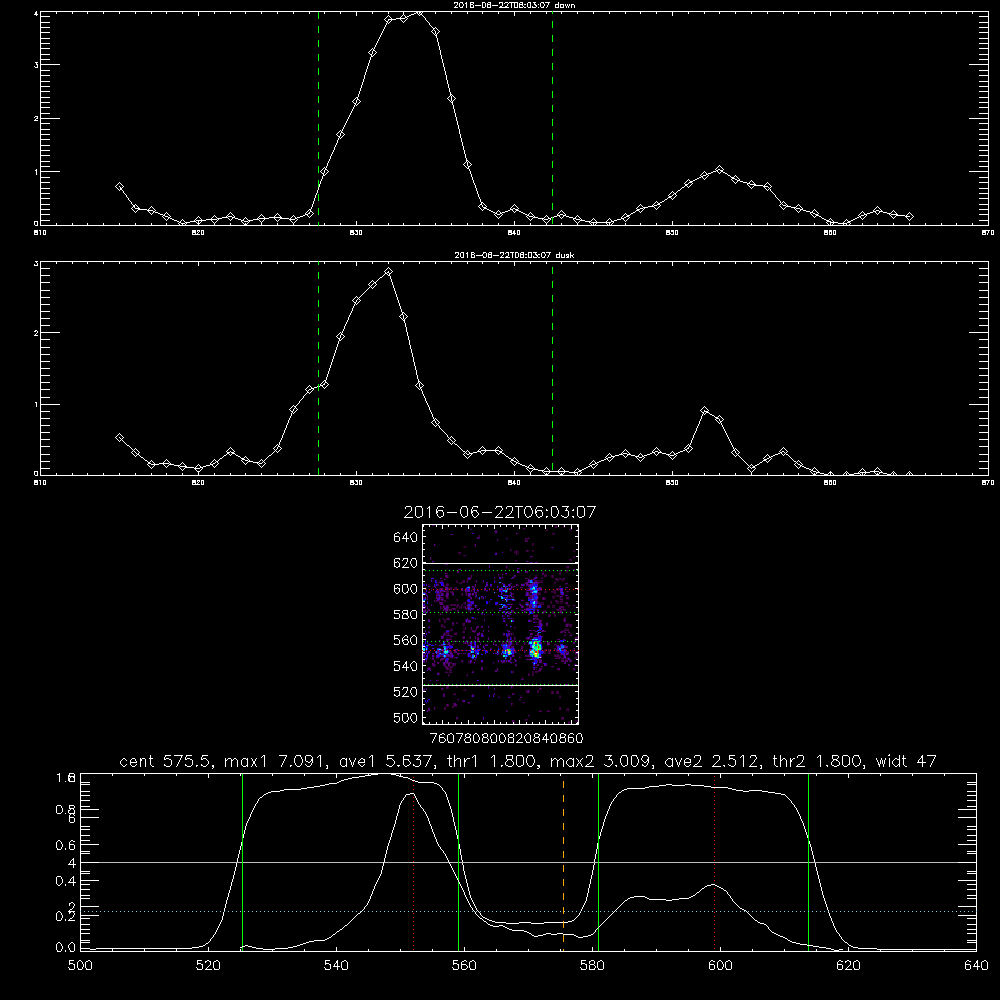
Task: Click image y-axis label '560'
Action: [x=406, y=640]
